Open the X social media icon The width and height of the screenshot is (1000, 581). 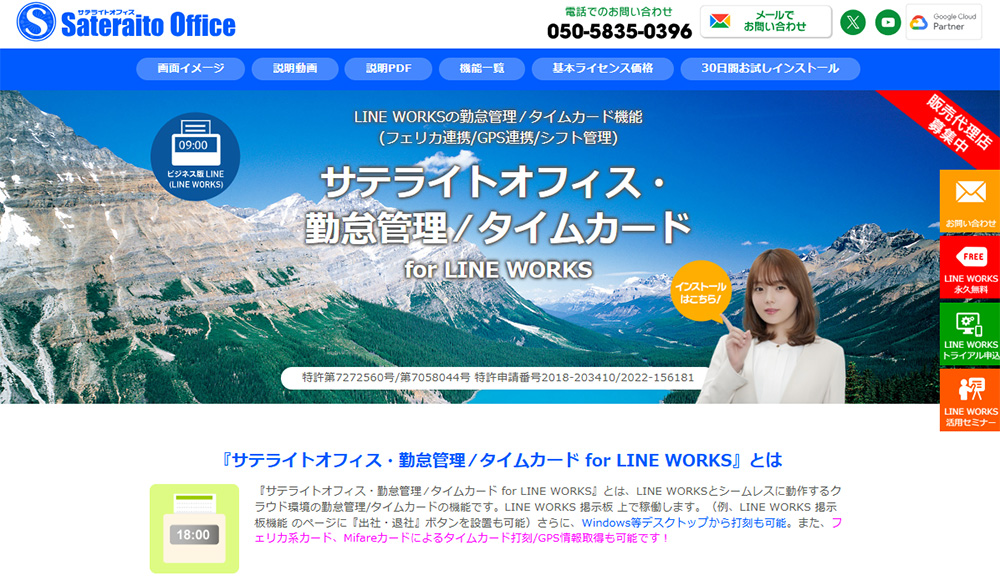853,22
